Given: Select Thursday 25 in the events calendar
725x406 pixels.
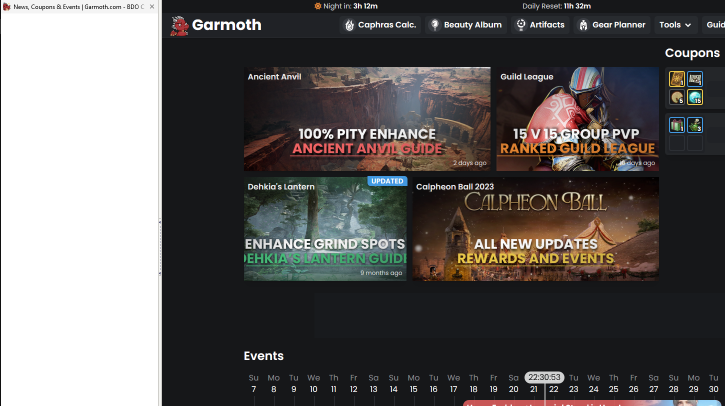Looking at the screenshot, I should click(x=614, y=384).
